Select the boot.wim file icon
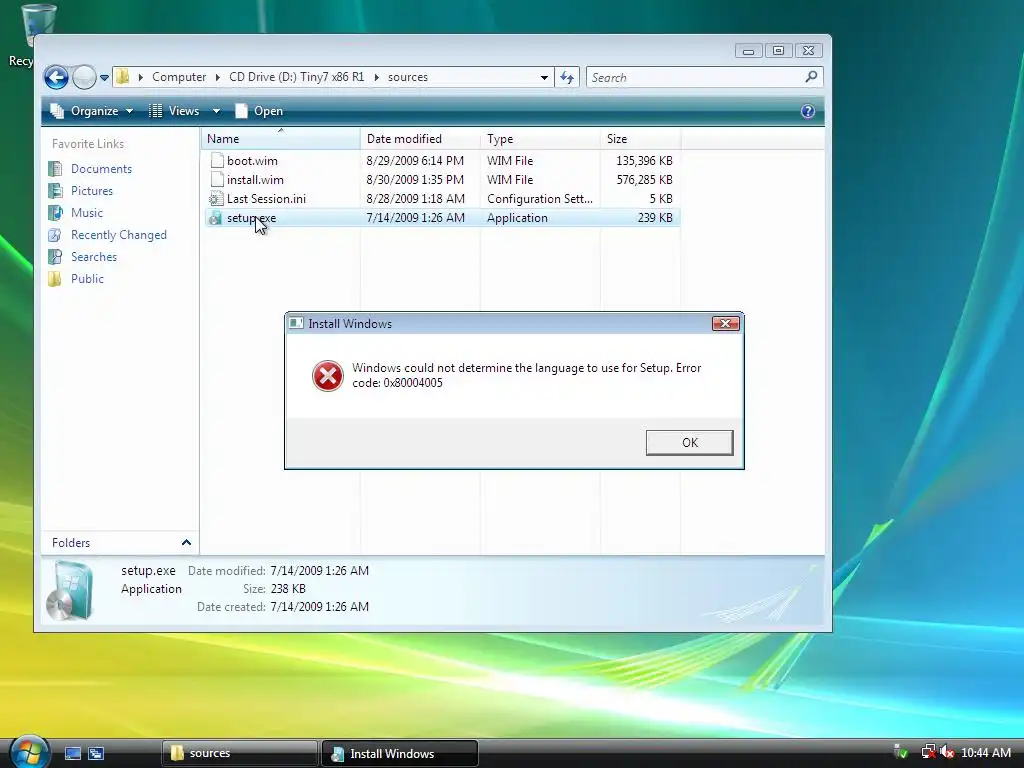The width and height of the screenshot is (1024, 768). pos(217,161)
